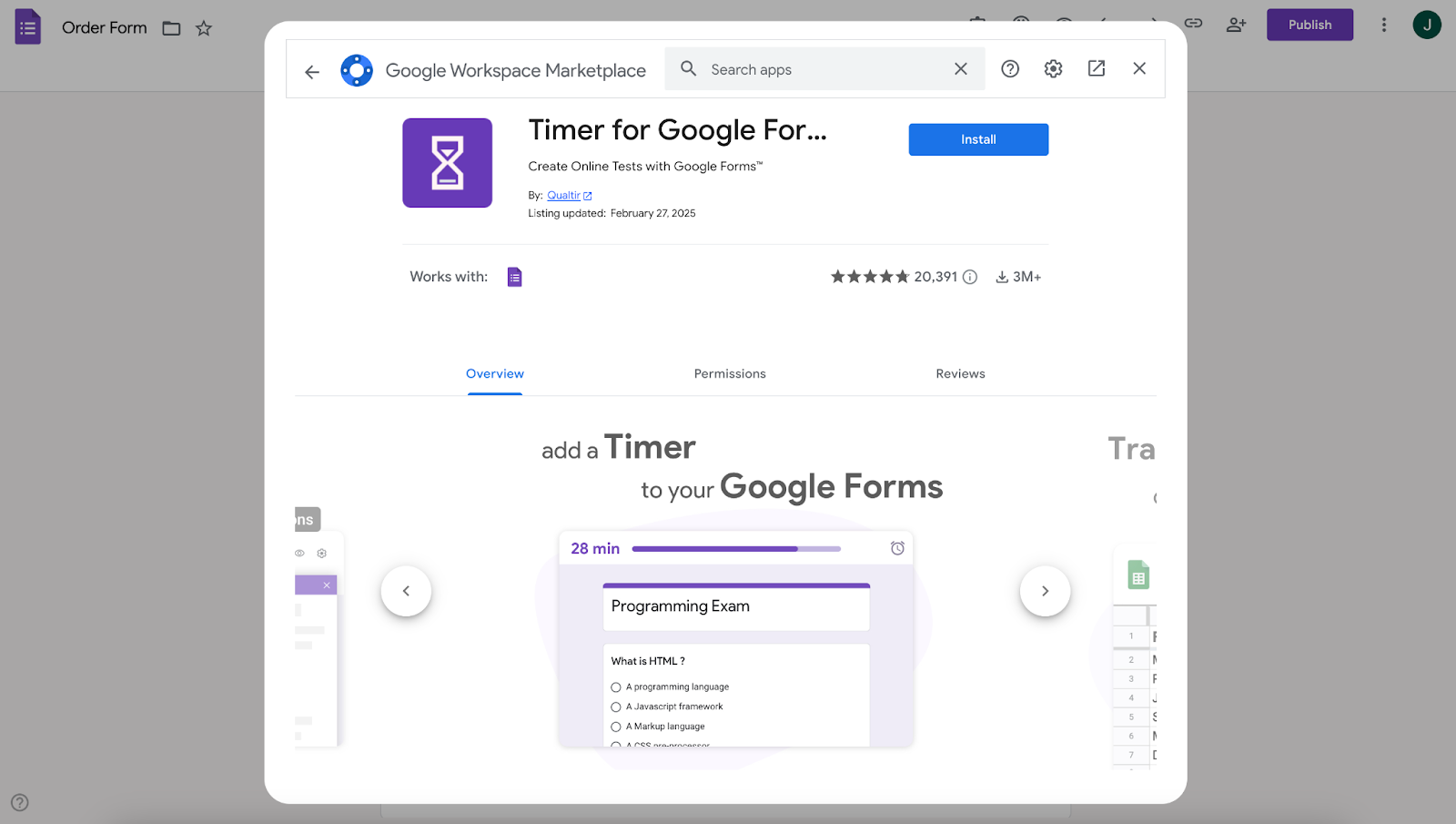
Task: Move Order Form to a folder
Action: (x=171, y=28)
